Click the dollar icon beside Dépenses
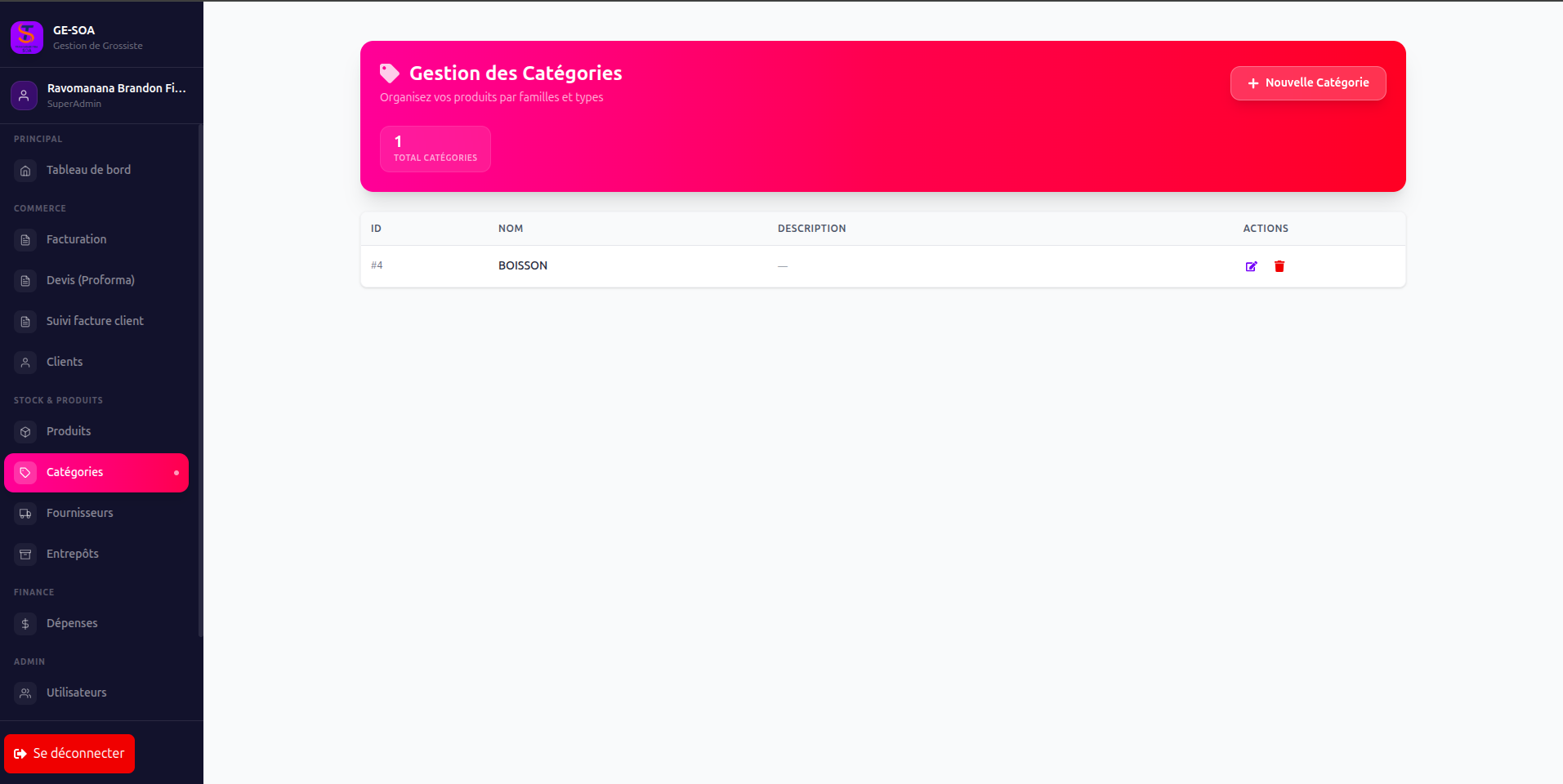The height and width of the screenshot is (784, 1563). point(25,624)
